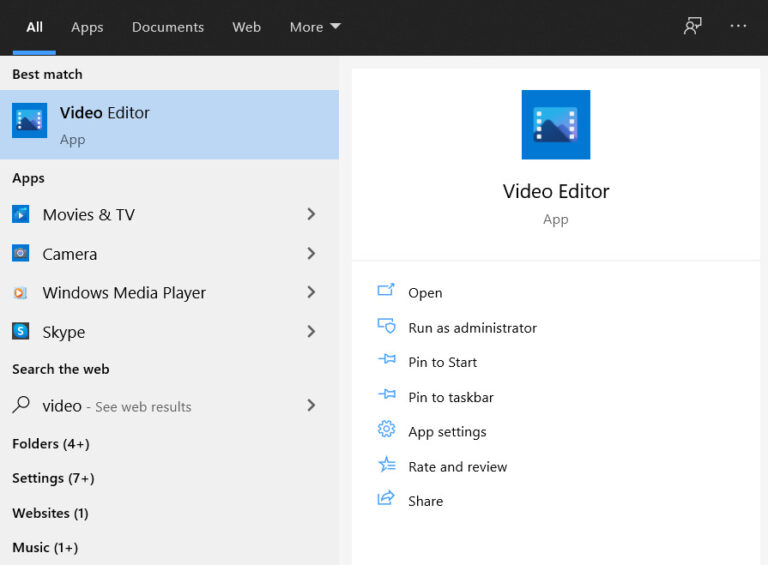Choose Run as administrator
Image resolution: width=768 pixels, height=565 pixels.
pyautogui.click(x=473, y=328)
